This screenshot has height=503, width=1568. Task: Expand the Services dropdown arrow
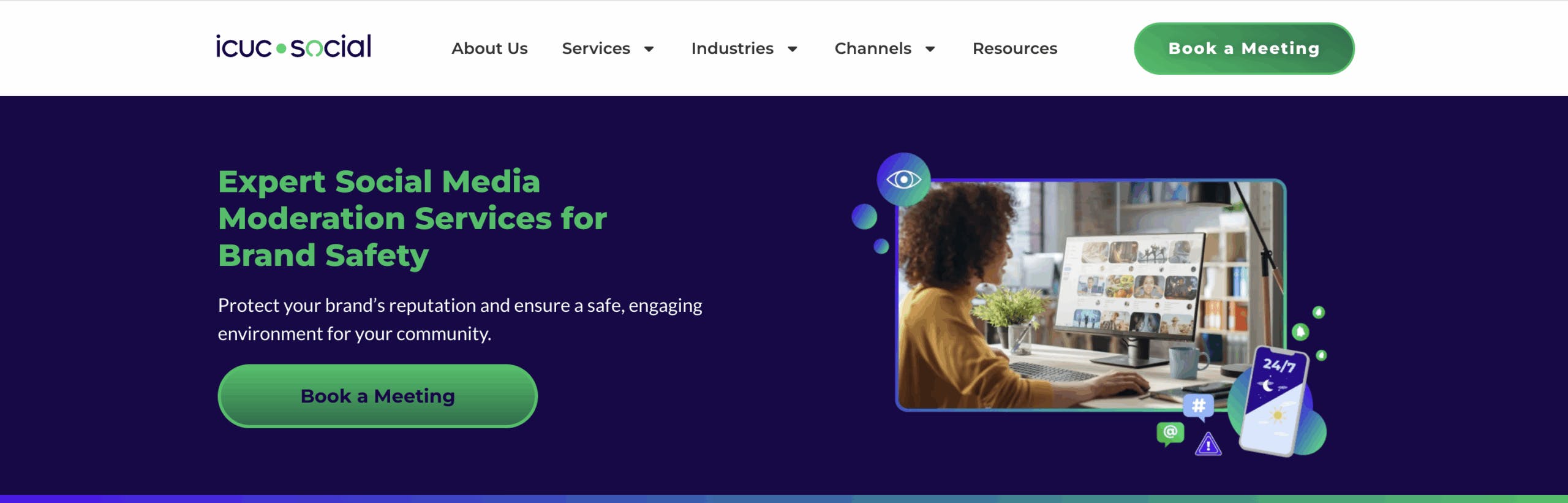click(x=649, y=49)
